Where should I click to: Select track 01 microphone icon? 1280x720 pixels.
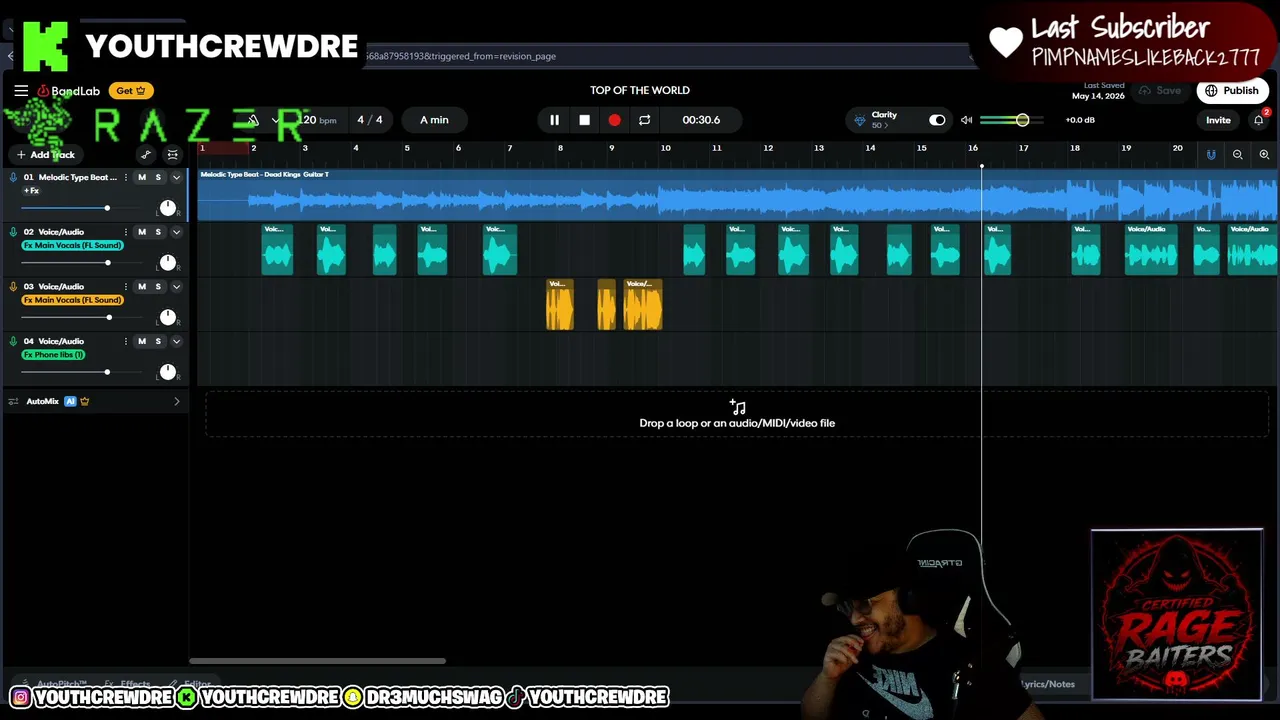(13, 178)
